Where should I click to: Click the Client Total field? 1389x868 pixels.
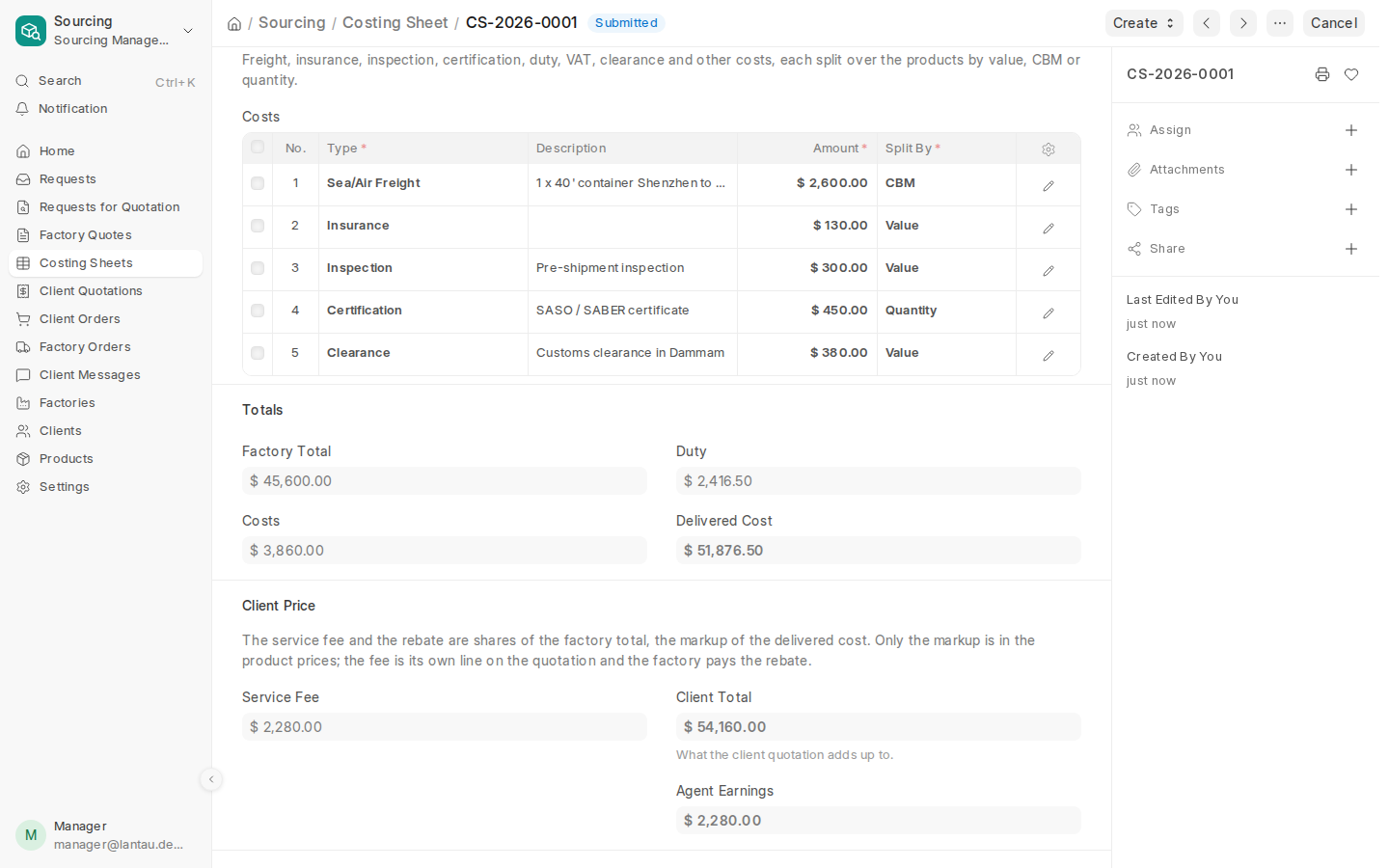click(x=879, y=727)
